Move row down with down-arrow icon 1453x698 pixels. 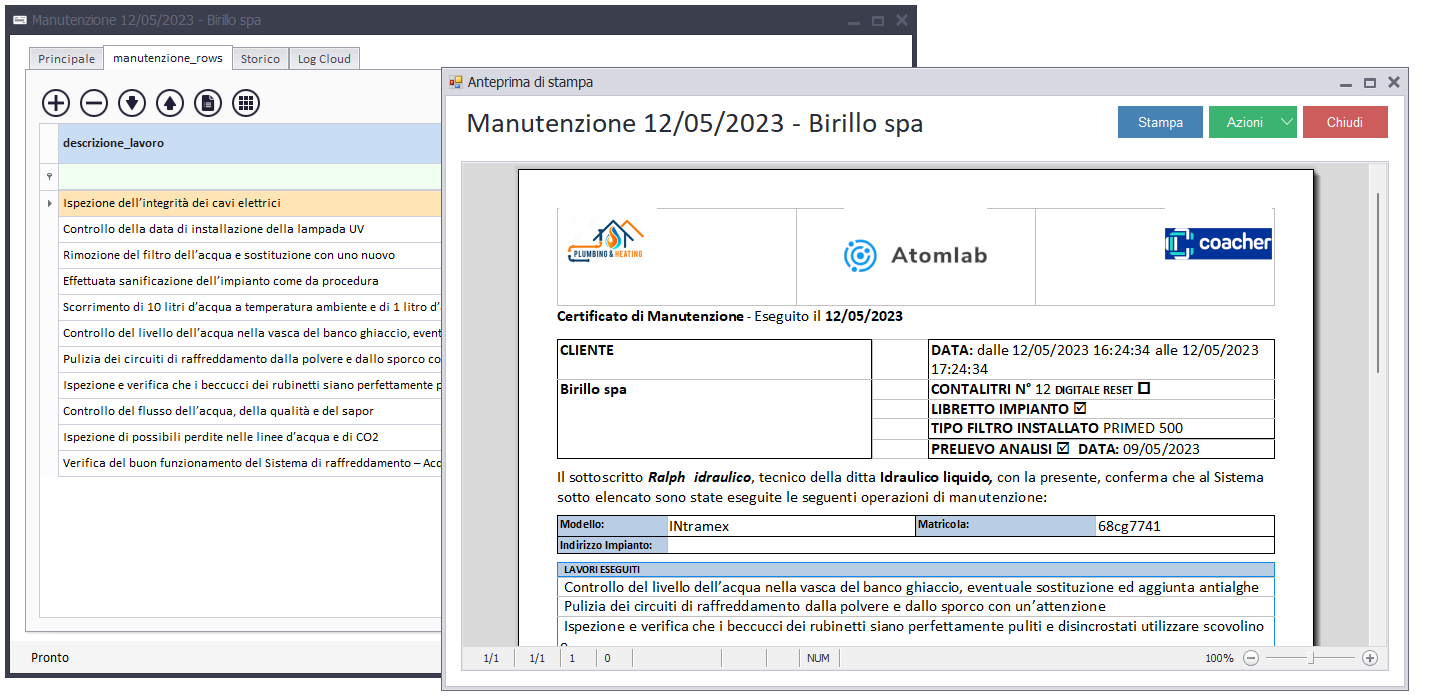point(132,102)
